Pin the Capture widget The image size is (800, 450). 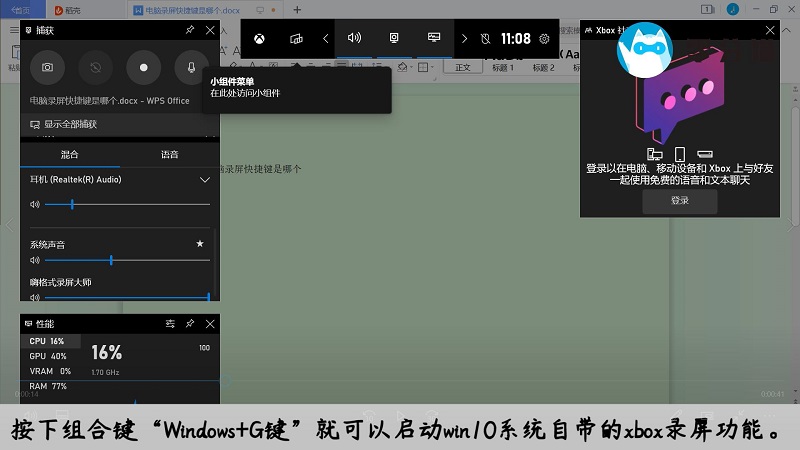[190, 30]
